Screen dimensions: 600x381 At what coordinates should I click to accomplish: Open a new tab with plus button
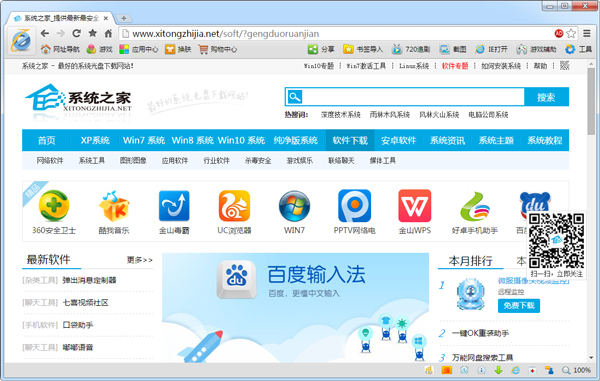point(123,18)
